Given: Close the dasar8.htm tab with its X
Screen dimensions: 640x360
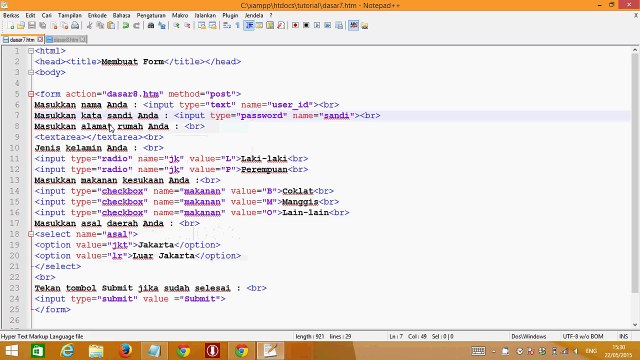Looking at the screenshot, I should [82, 40].
